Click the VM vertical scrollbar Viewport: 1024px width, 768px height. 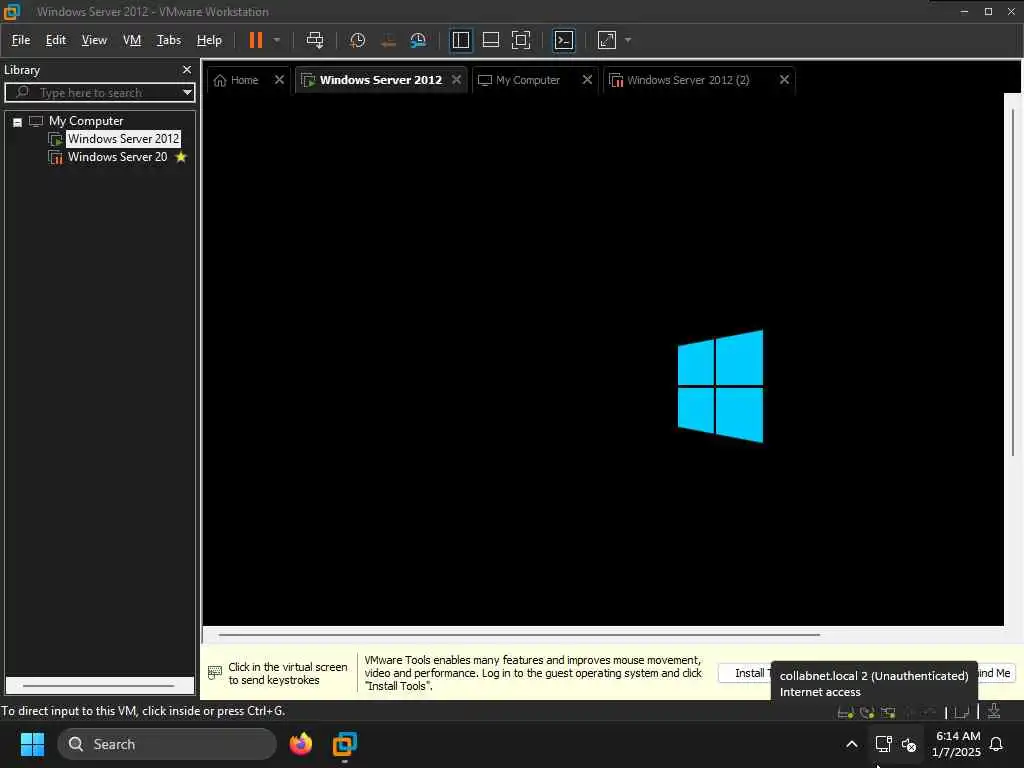pyautogui.click(x=1013, y=282)
